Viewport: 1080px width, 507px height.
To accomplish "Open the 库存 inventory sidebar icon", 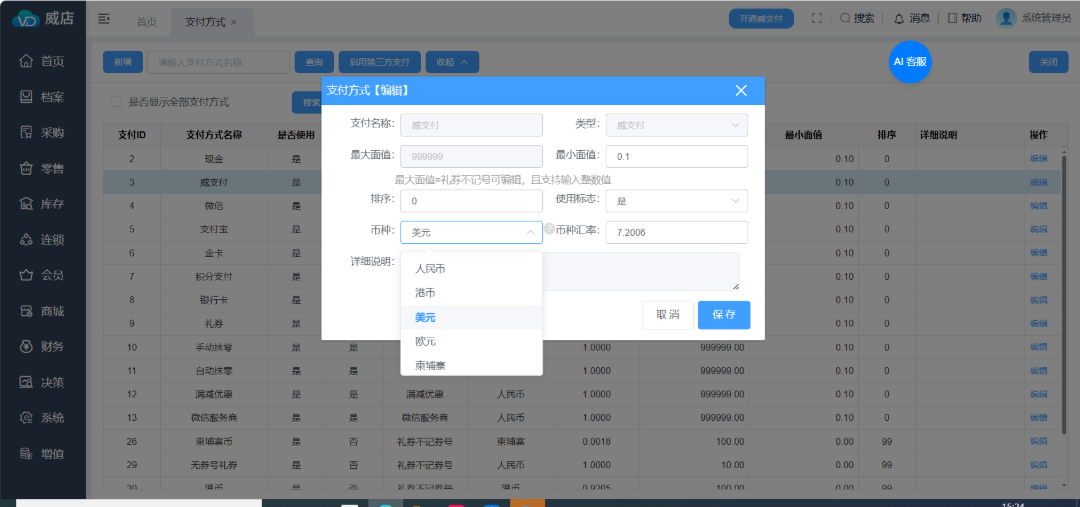I will point(27,204).
